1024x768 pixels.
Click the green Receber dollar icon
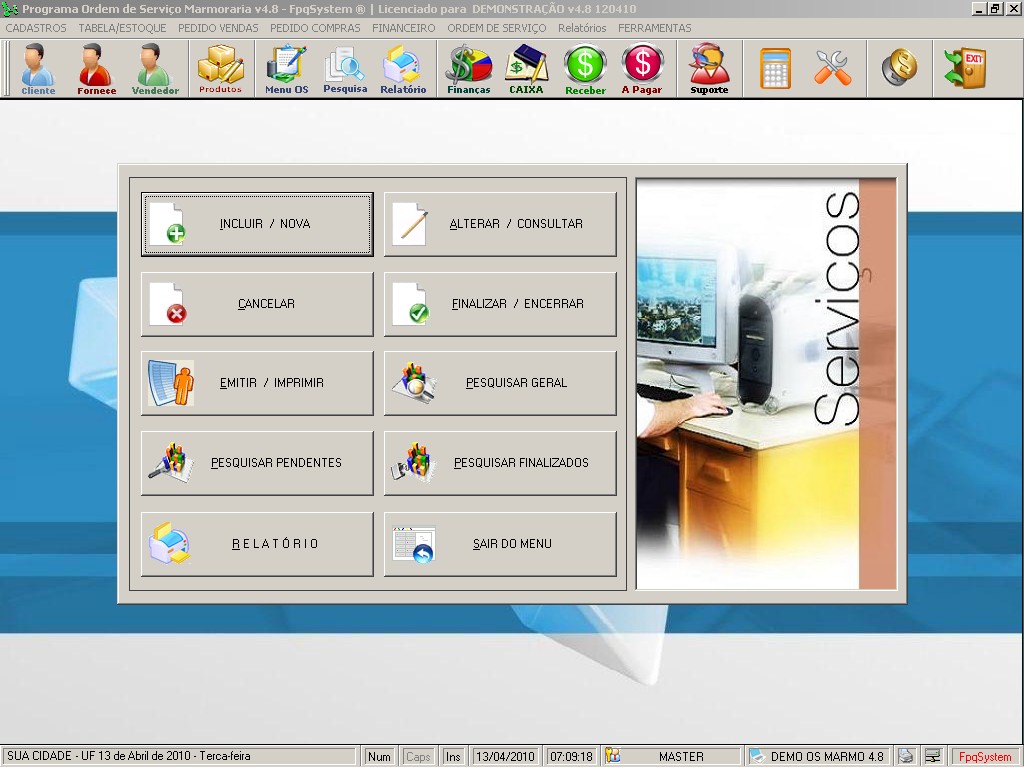585,69
